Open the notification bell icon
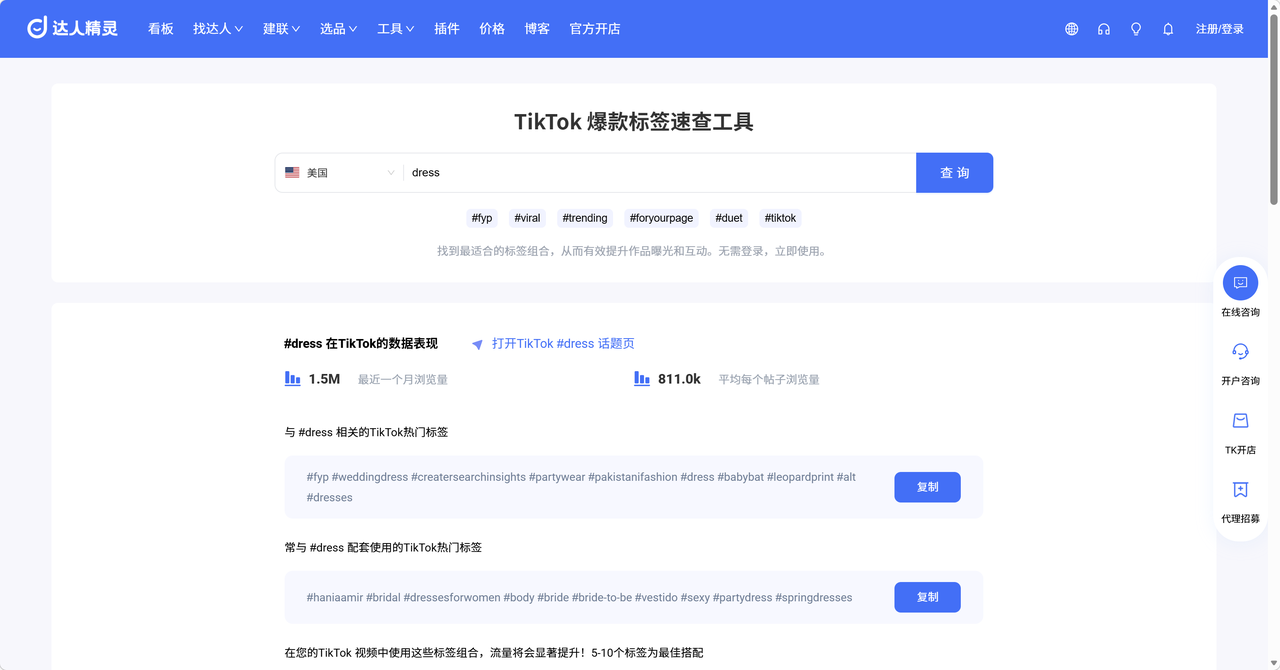The width and height of the screenshot is (1280, 670). [1167, 29]
